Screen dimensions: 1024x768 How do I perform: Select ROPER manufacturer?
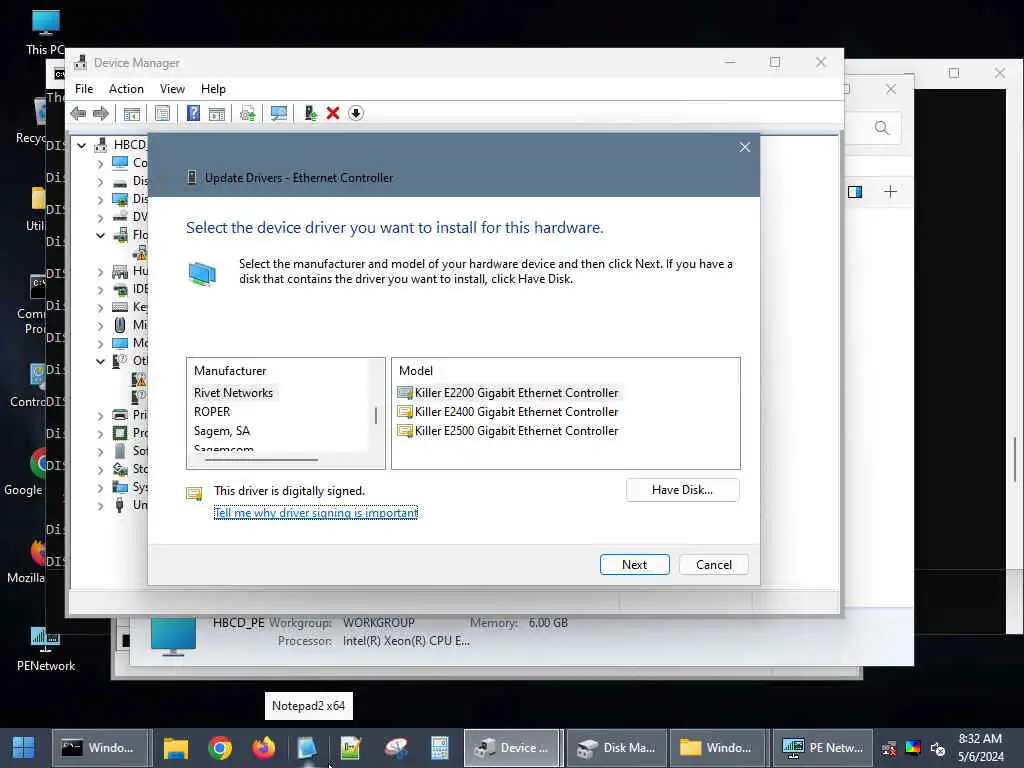(212, 412)
